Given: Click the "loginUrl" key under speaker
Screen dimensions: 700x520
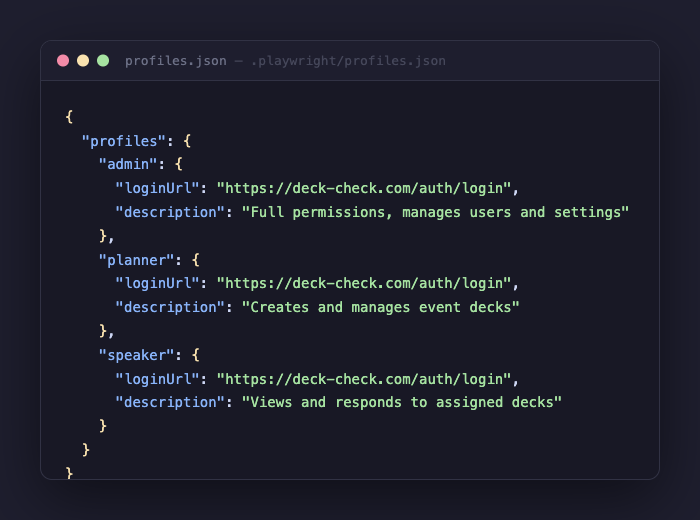Looking at the screenshot, I should 157,379.
